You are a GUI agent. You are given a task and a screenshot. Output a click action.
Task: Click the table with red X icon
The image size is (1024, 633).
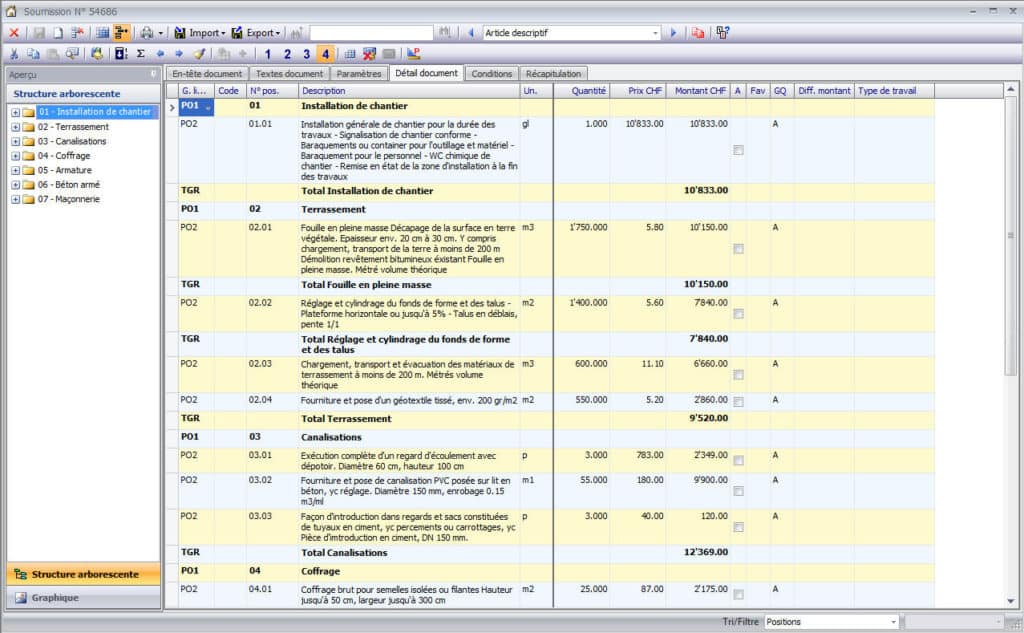tap(370, 54)
